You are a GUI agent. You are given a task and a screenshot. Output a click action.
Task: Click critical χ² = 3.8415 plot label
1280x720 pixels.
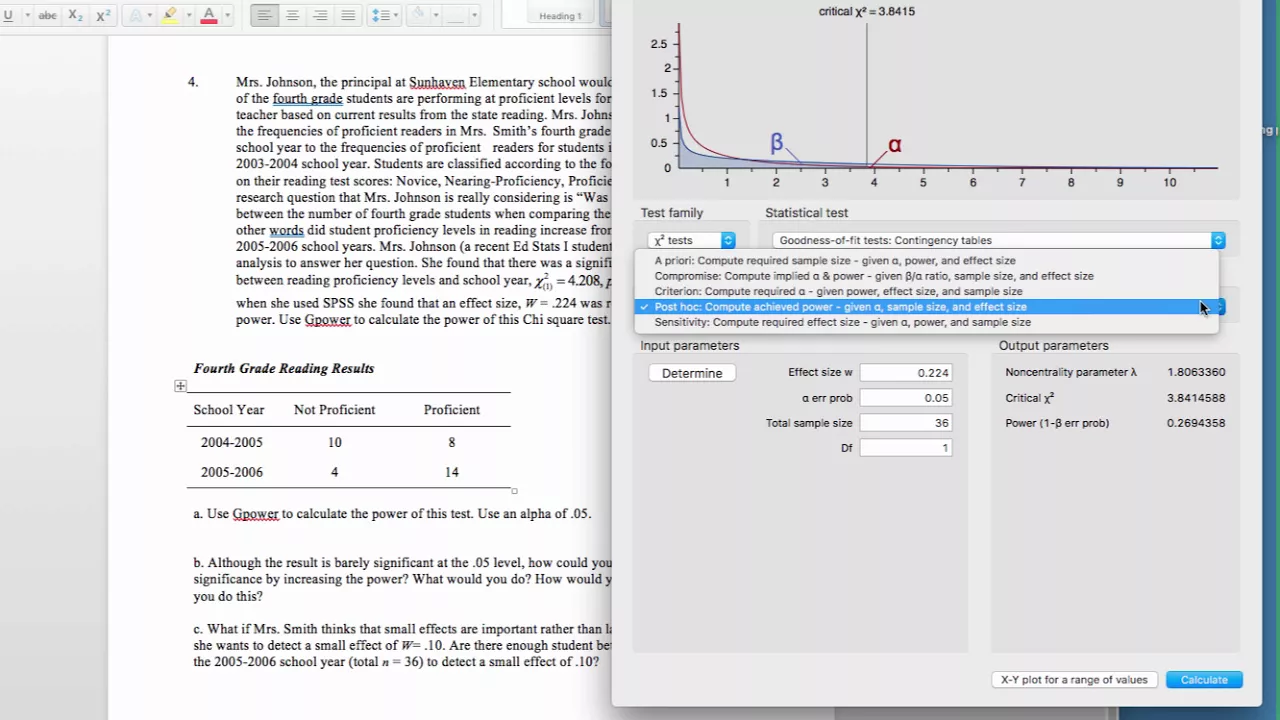point(866,11)
